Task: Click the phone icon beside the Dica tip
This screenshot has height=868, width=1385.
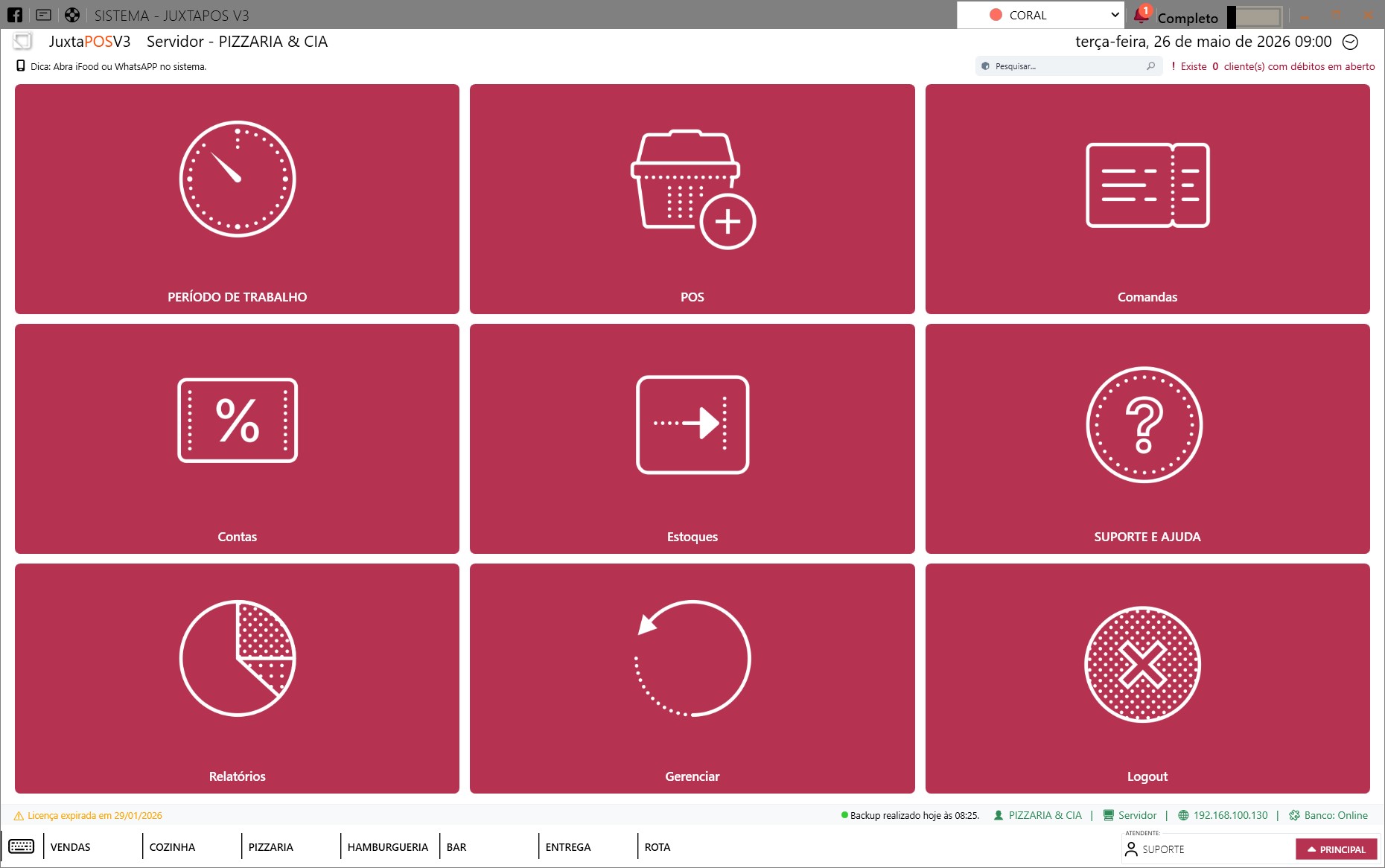Action: [x=21, y=66]
